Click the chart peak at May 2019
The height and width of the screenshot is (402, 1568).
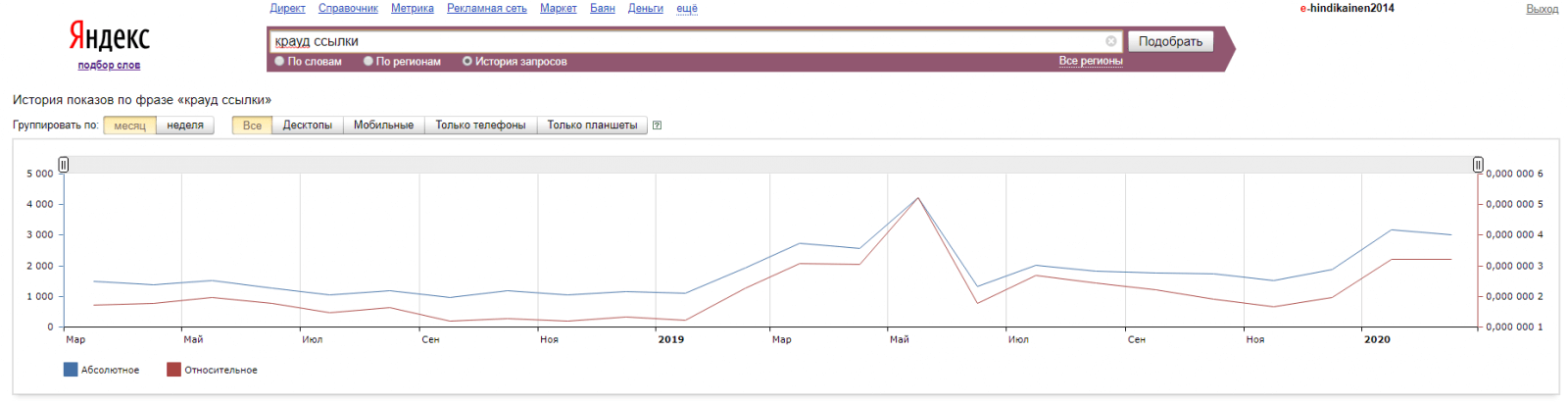(x=918, y=198)
